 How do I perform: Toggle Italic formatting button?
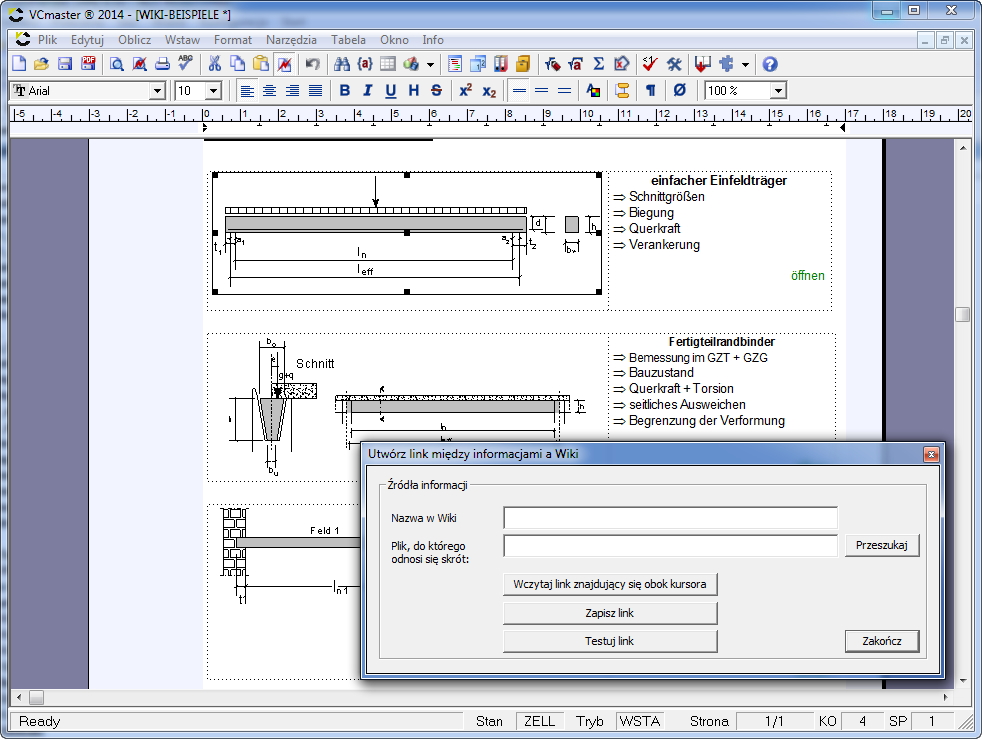tap(367, 91)
